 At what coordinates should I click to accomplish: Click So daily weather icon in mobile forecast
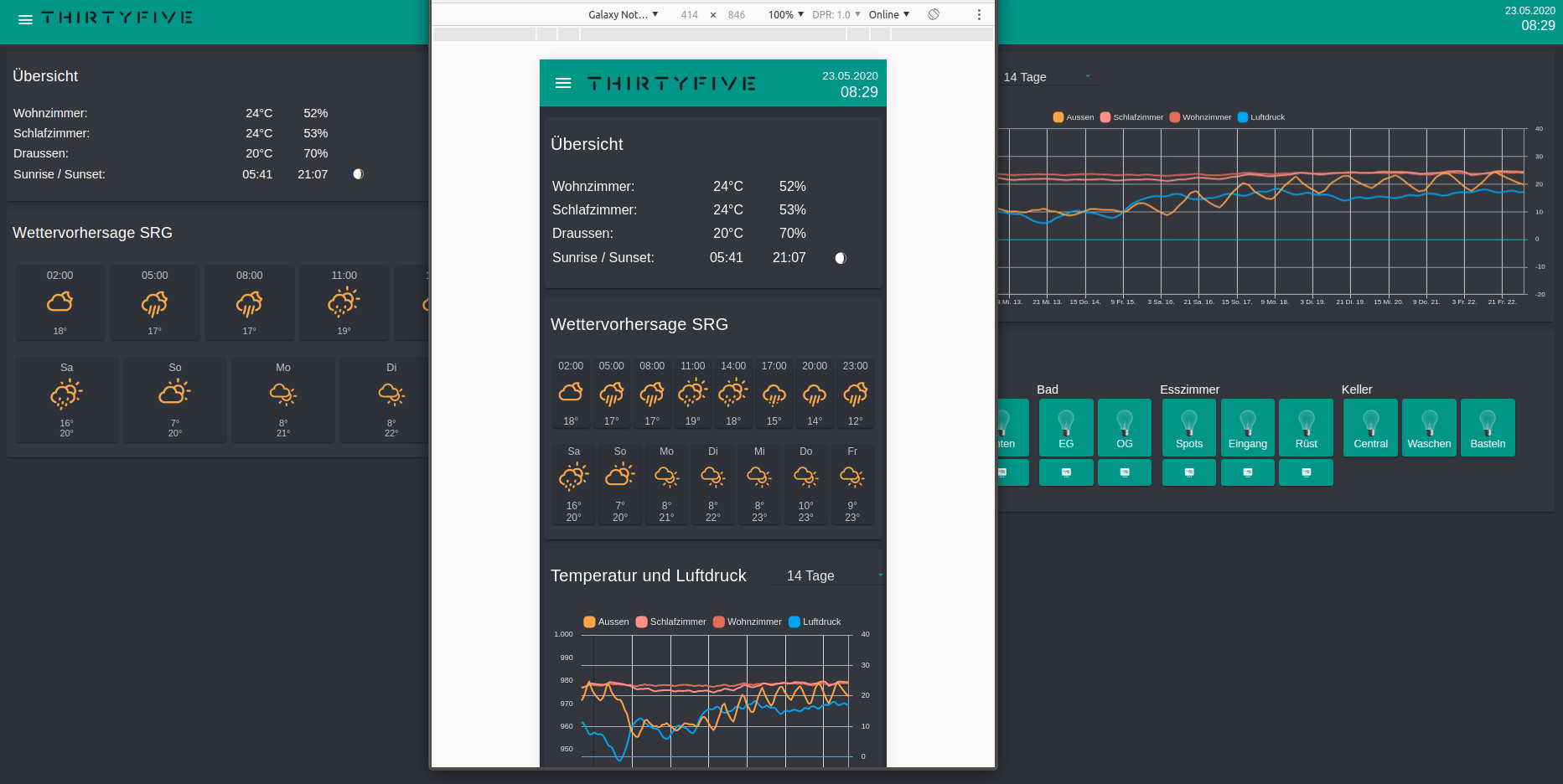(620, 475)
